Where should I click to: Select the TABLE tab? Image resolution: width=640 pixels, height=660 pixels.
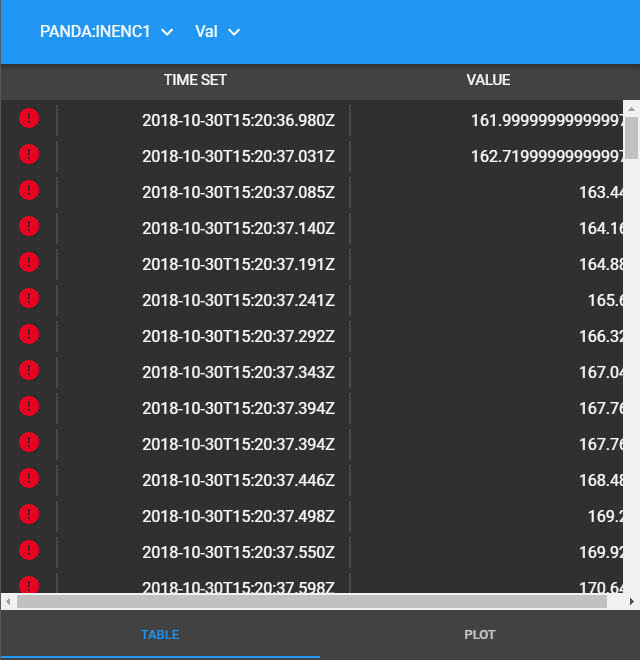tap(160, 635)
